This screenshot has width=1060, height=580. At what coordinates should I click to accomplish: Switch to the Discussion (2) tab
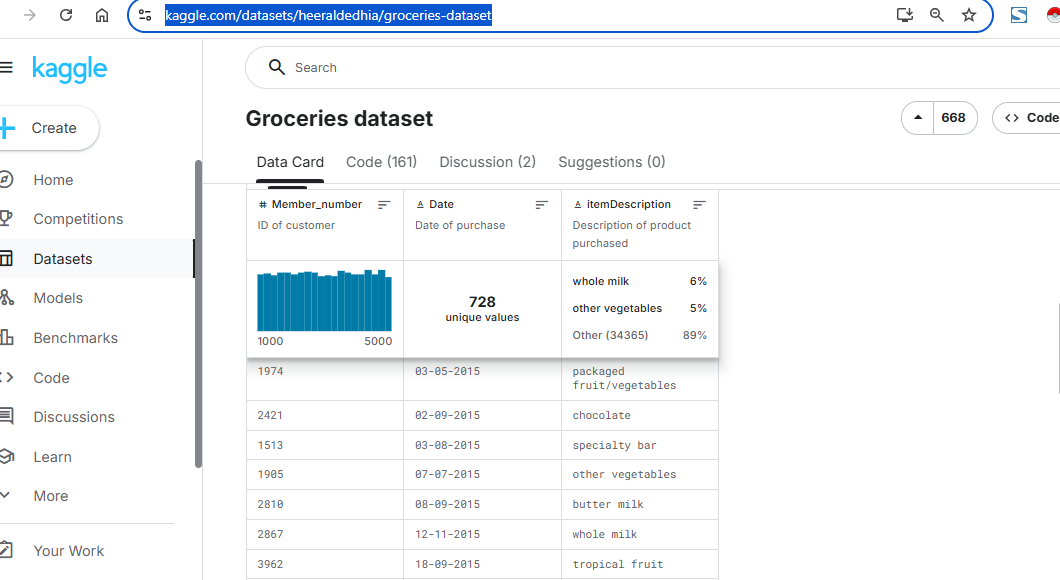click(487, 162)
